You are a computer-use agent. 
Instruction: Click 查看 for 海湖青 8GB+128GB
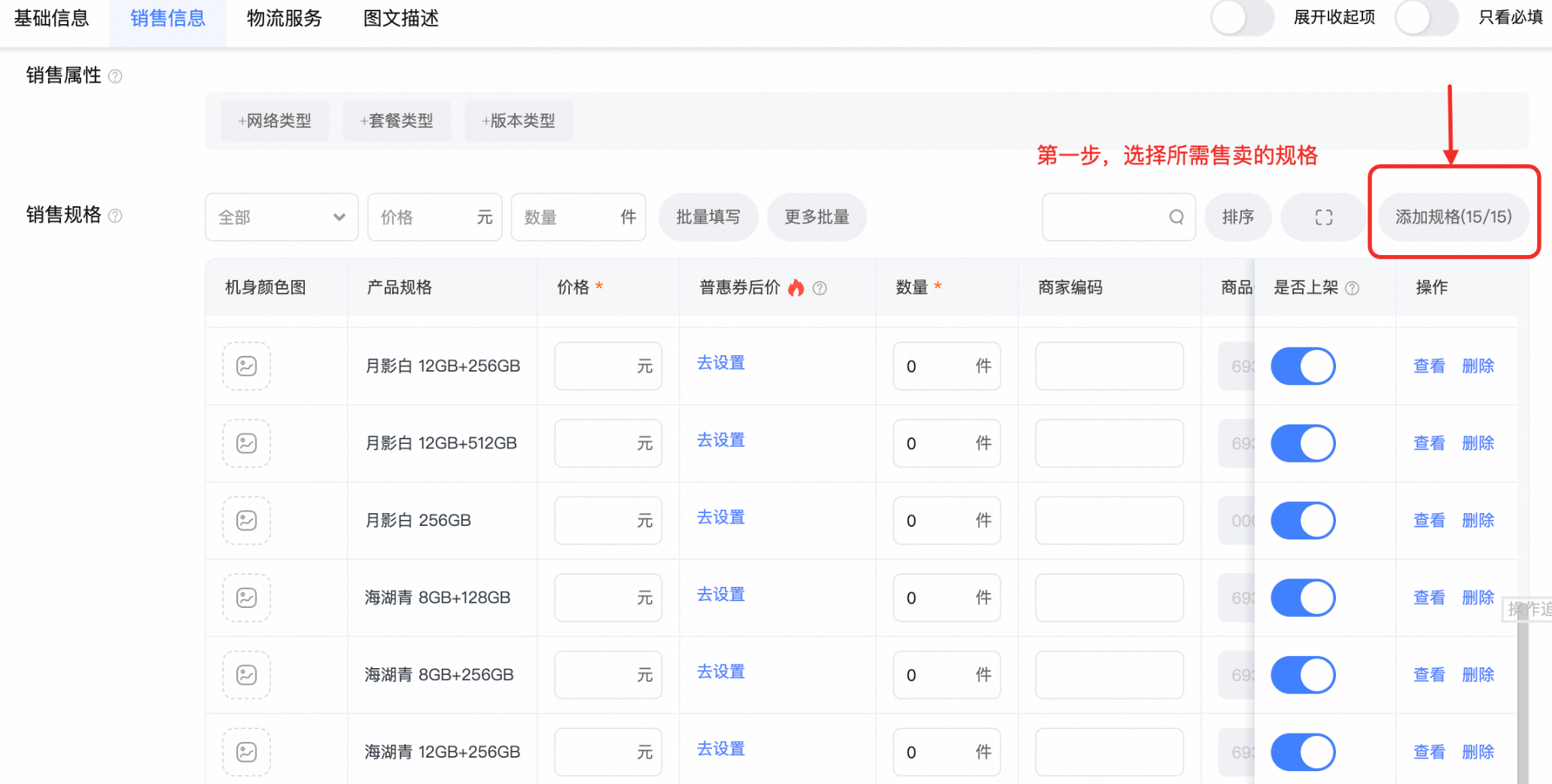click(1429, 598)
